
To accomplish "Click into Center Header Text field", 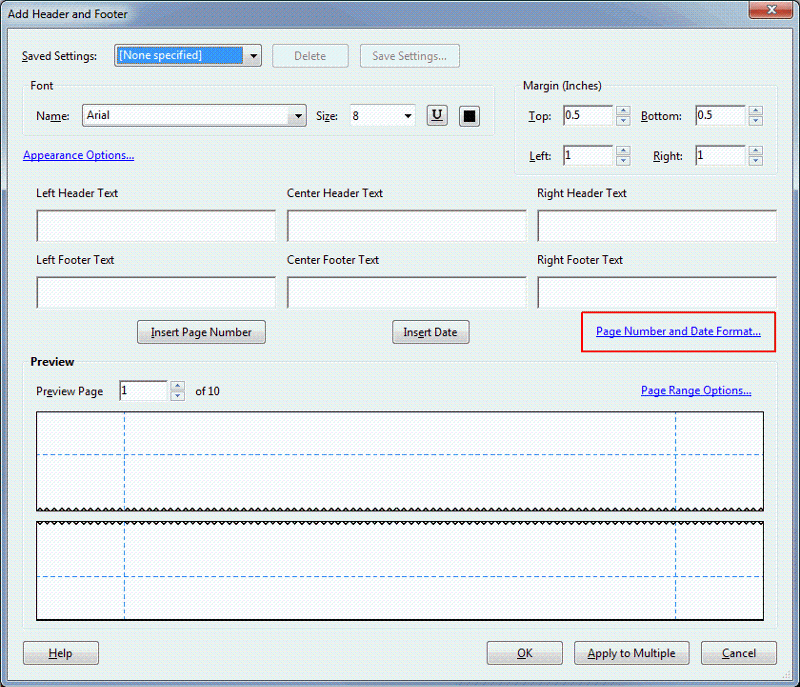I will [407, 225].
